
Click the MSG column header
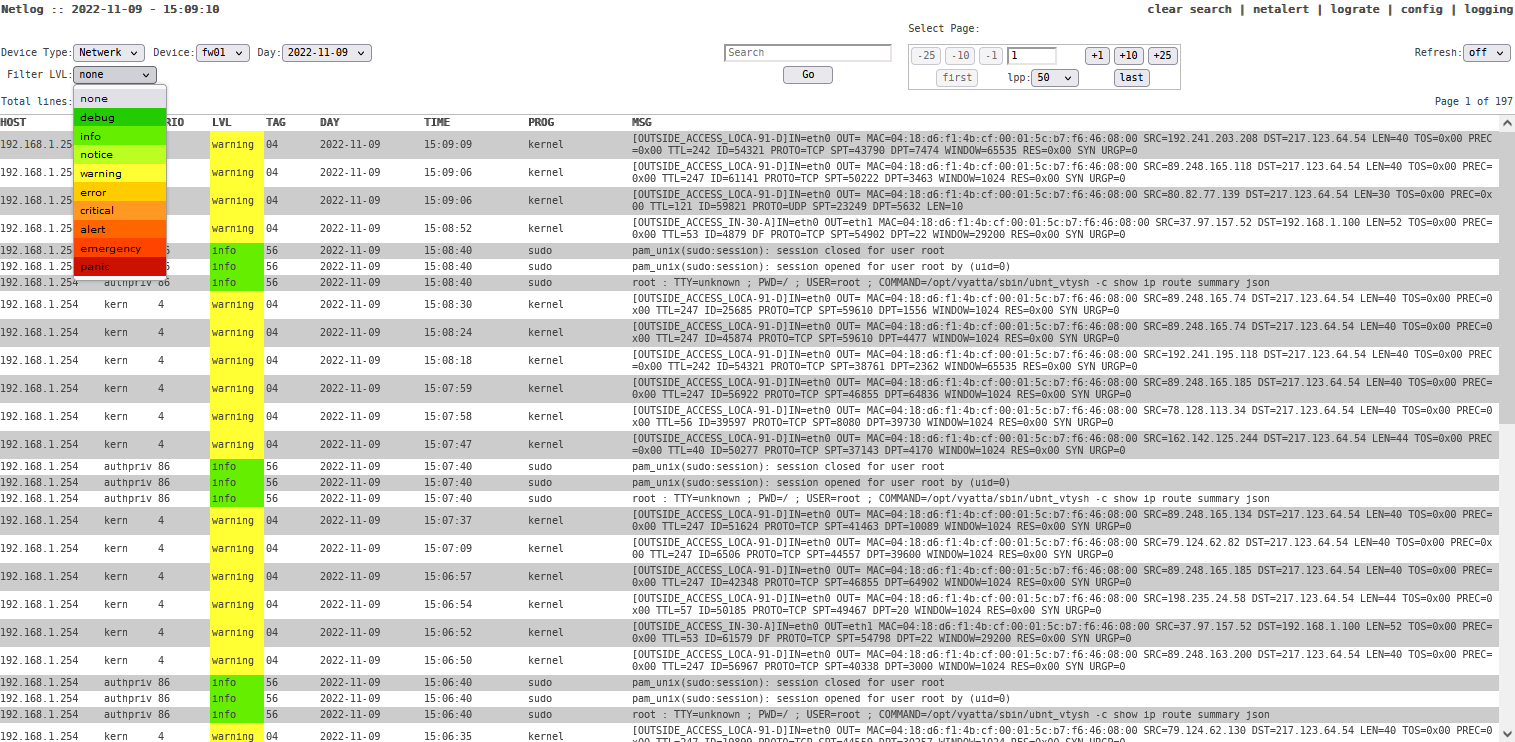[642, 122]
